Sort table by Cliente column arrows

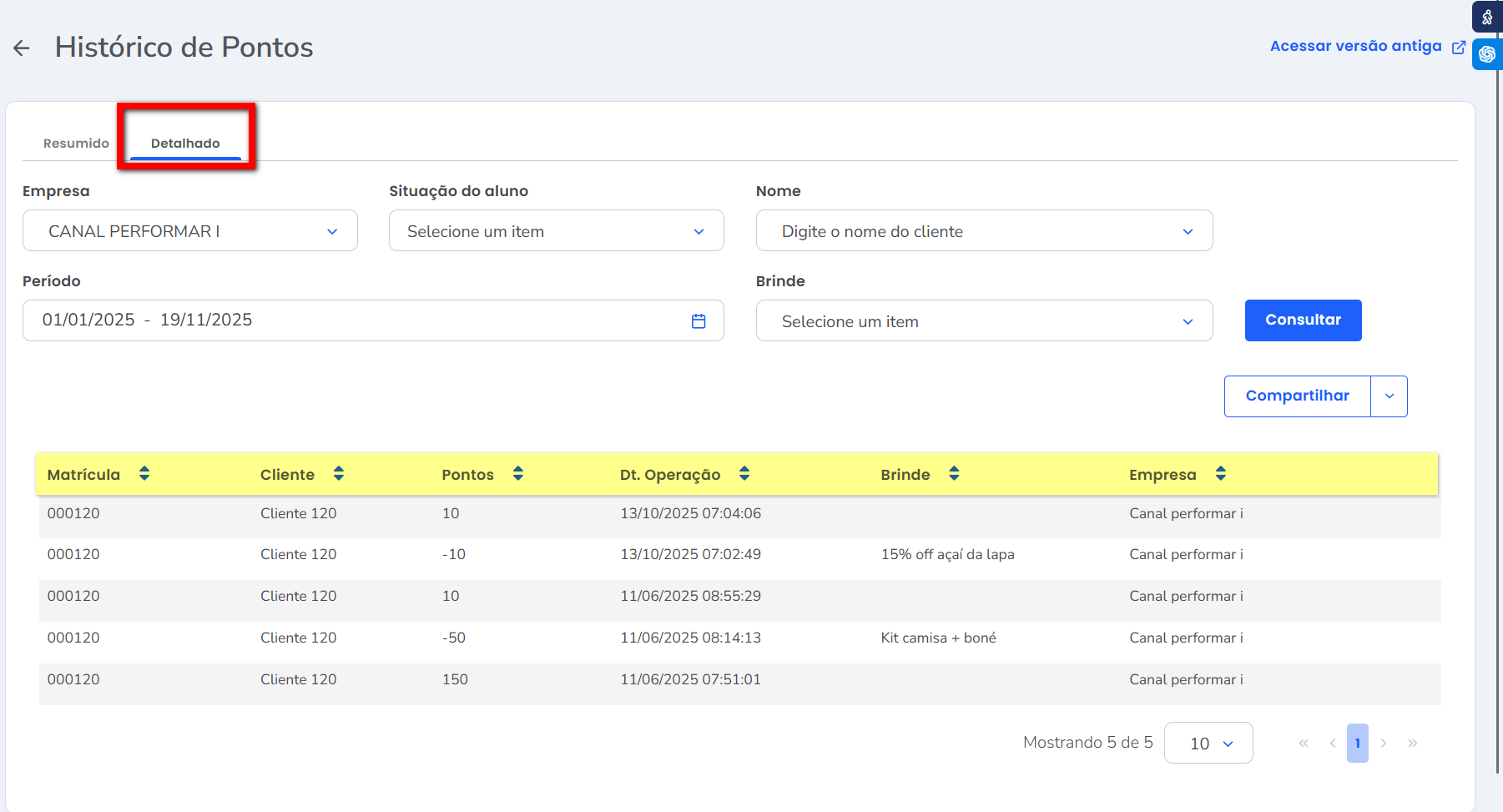coord(339,474)
